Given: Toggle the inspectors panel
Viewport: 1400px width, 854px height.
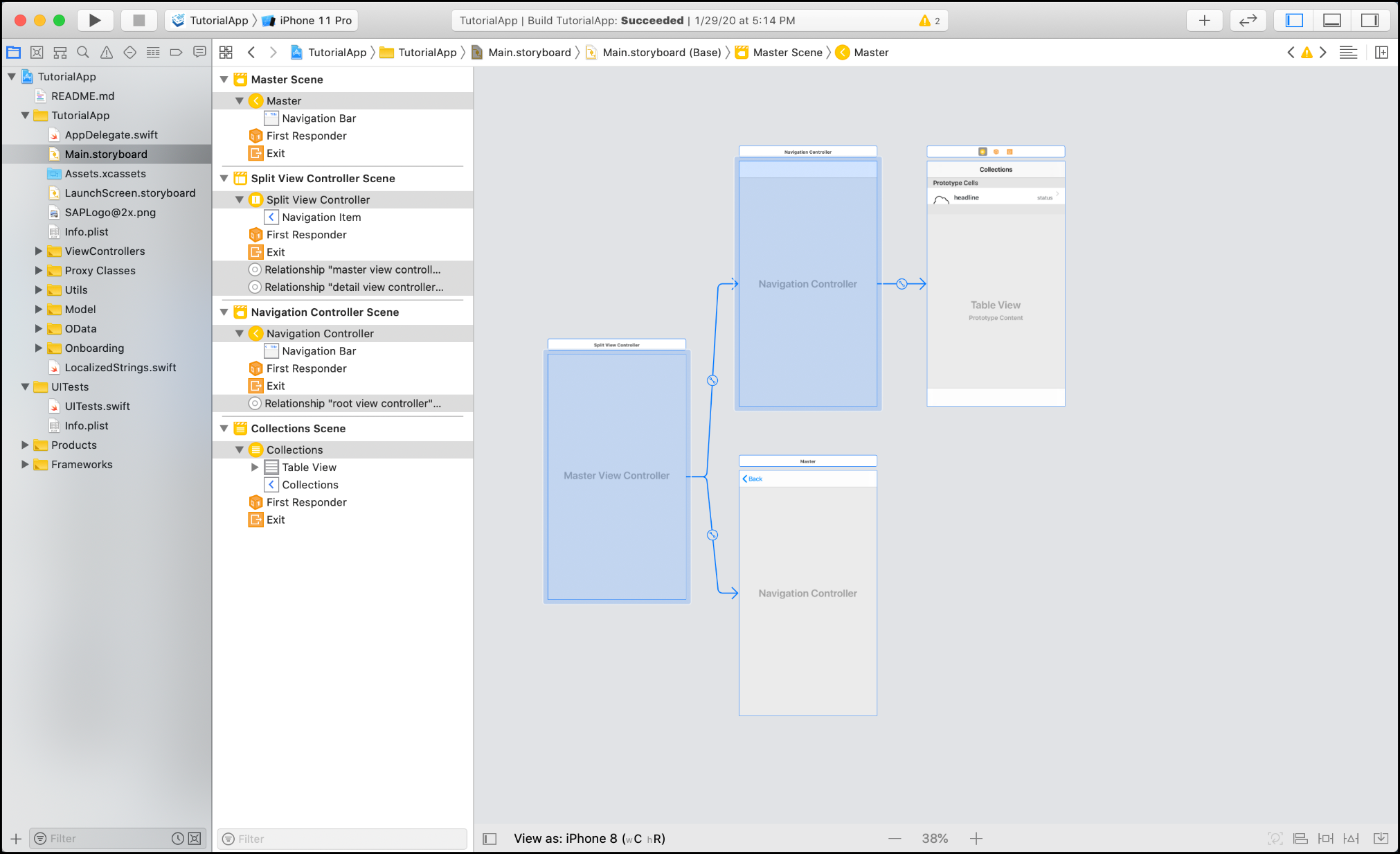Looking at the screenshot, I should point(1370,20).
